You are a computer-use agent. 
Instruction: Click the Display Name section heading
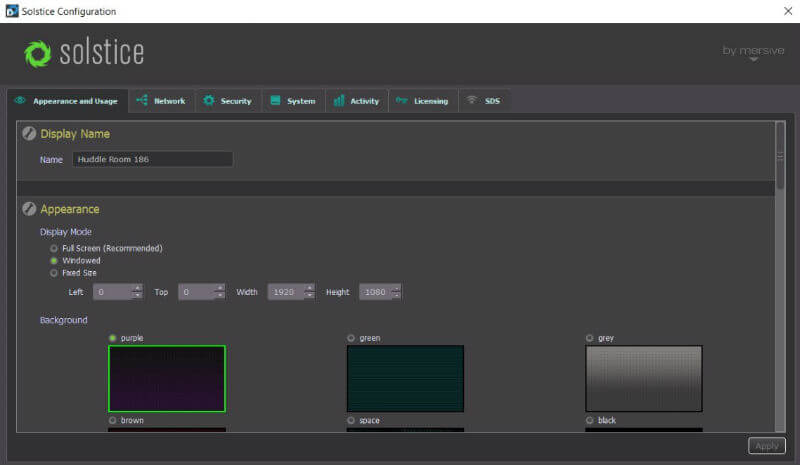click(75, 134)
